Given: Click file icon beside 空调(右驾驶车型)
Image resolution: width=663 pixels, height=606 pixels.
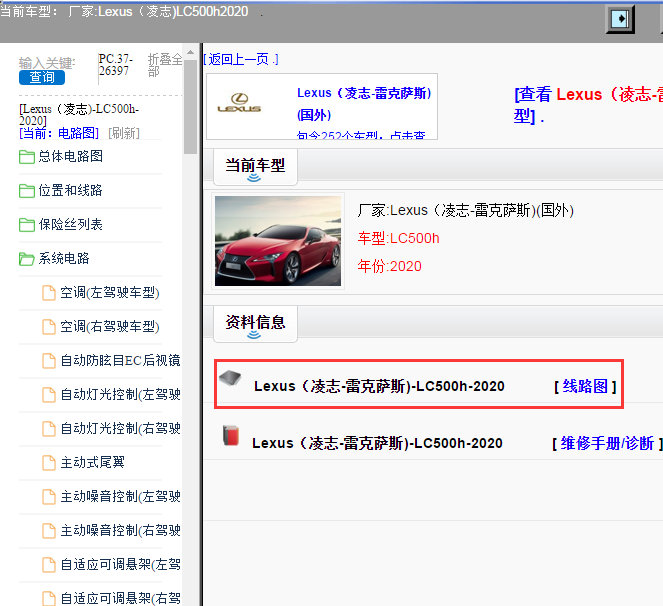Looking at the screenshot, I should coord(49,327).
